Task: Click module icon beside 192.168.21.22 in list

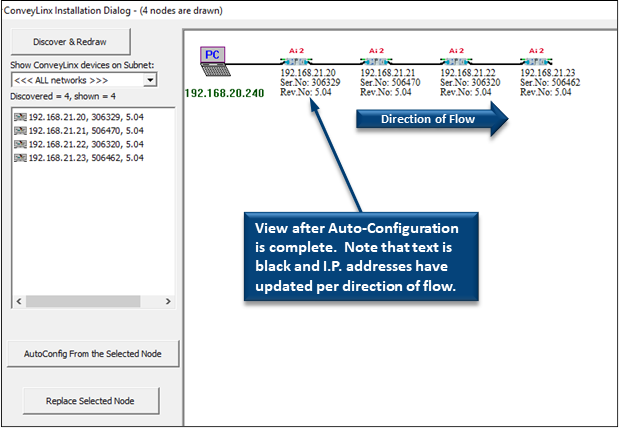Action: click(x=20, y=144)
